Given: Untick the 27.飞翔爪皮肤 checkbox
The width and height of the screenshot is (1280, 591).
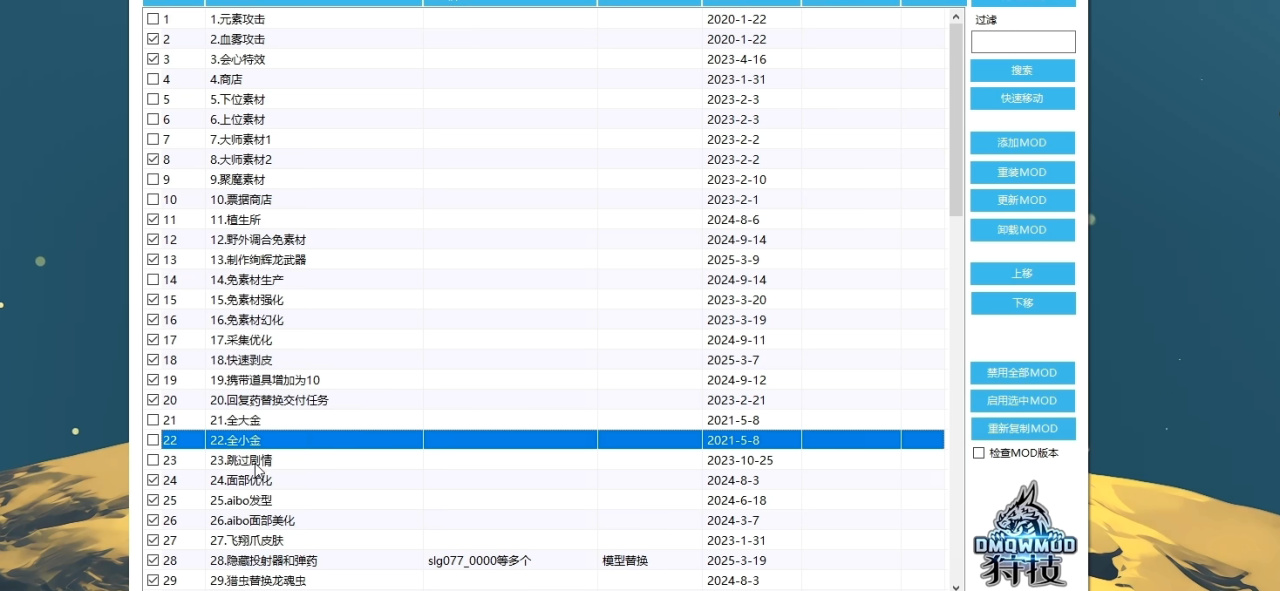Looking at the screenshot, I should tap(153, 540).
